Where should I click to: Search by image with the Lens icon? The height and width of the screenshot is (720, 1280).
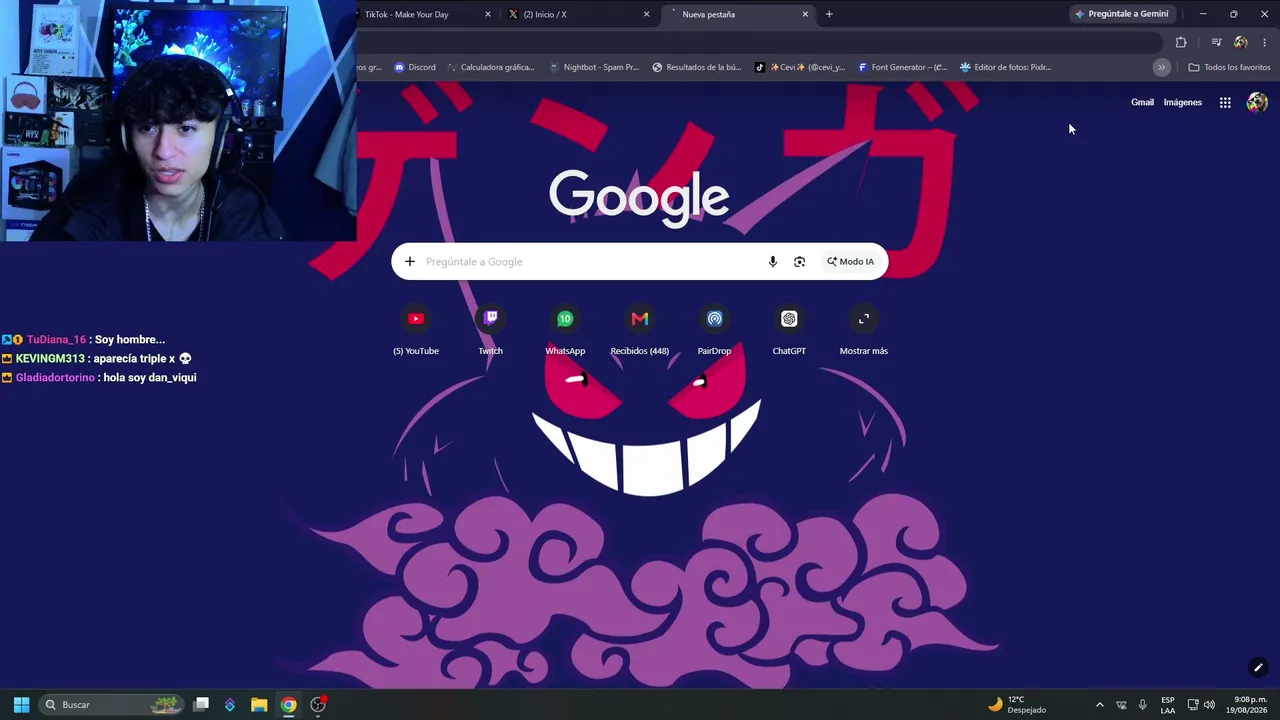pos(799,262)
